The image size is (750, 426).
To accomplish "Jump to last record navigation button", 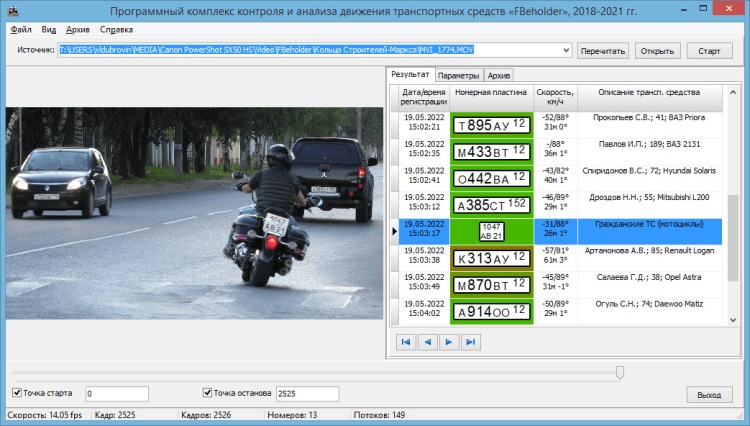I will [x=470, y=342].
